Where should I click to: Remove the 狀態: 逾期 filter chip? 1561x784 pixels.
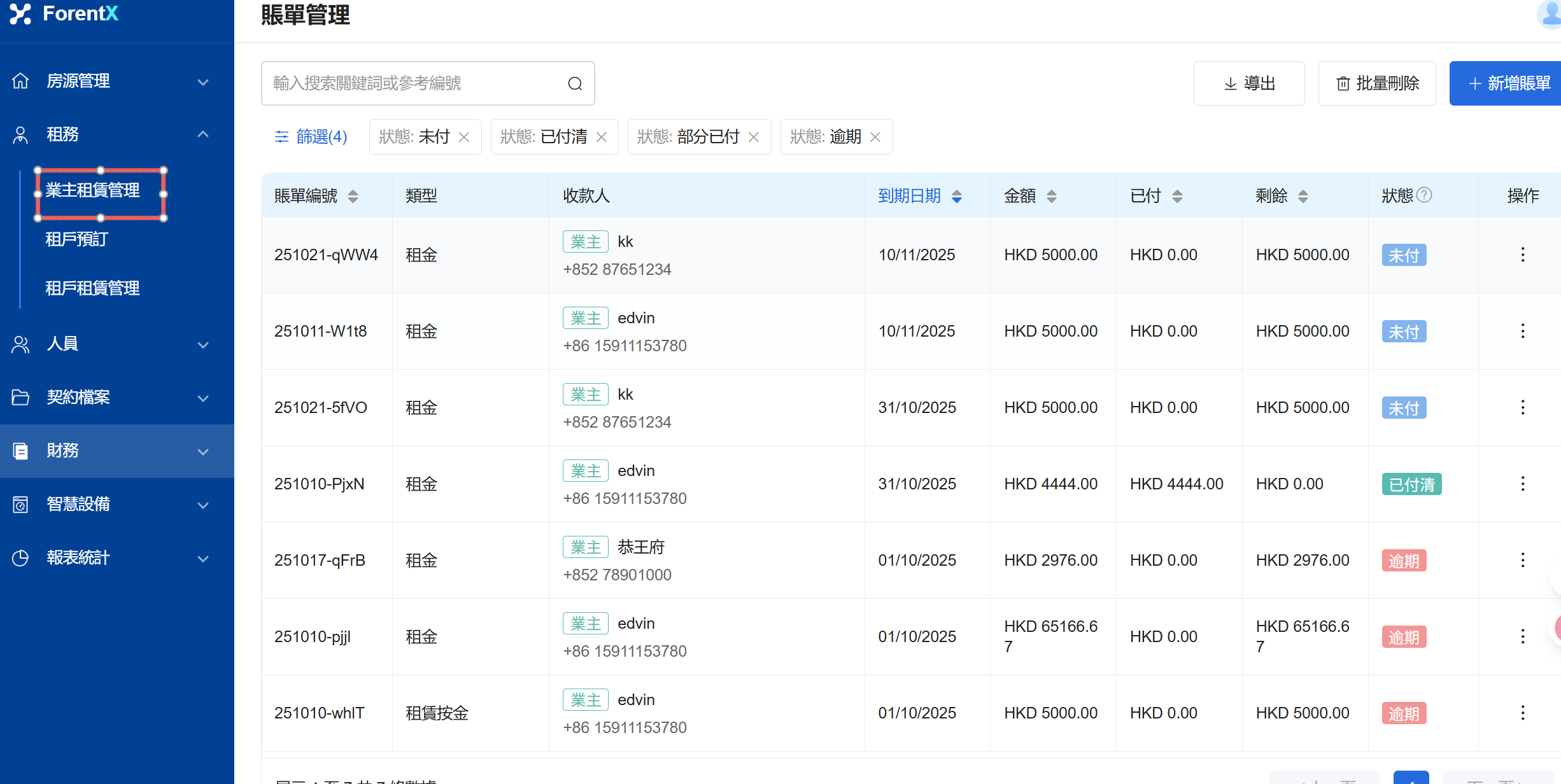click(875, 137)
